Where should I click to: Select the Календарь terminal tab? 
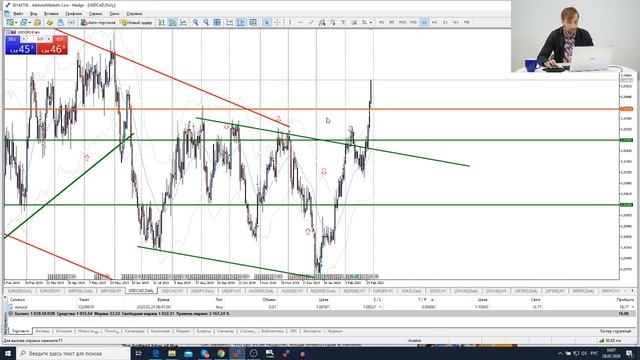pos(134,331)
